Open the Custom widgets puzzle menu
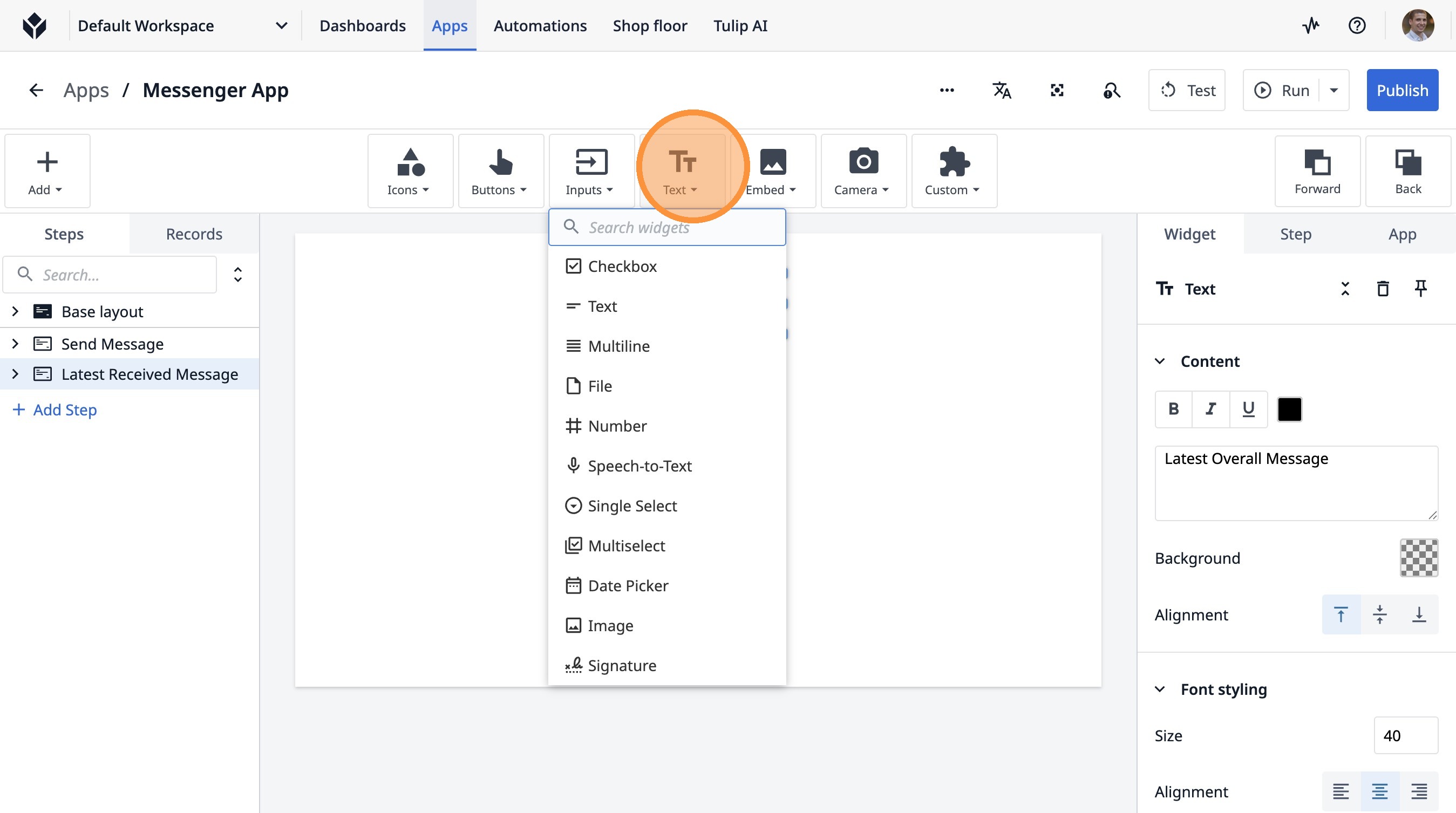Viewport: 1456px width, 813px height. pyautogui.click(x=954, y=170)
